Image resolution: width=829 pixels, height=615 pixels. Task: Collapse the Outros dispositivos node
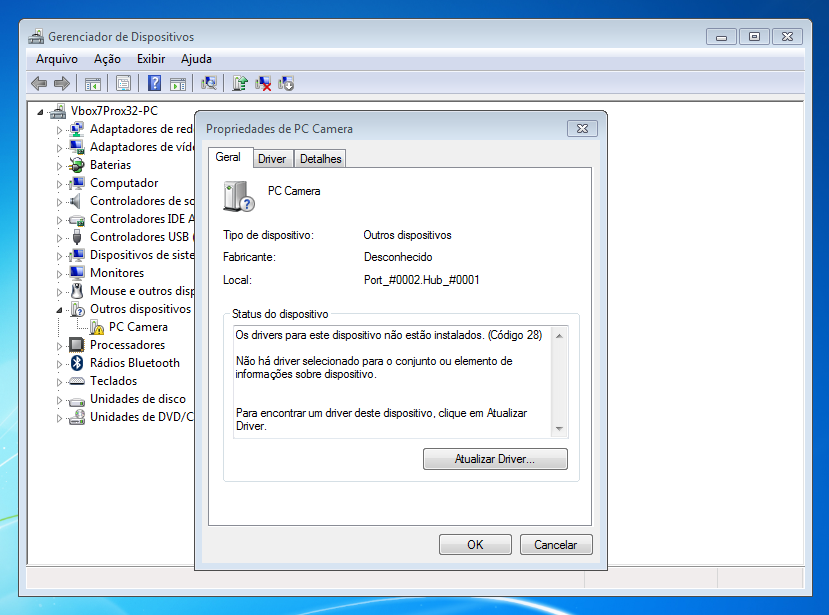(59, 310)
